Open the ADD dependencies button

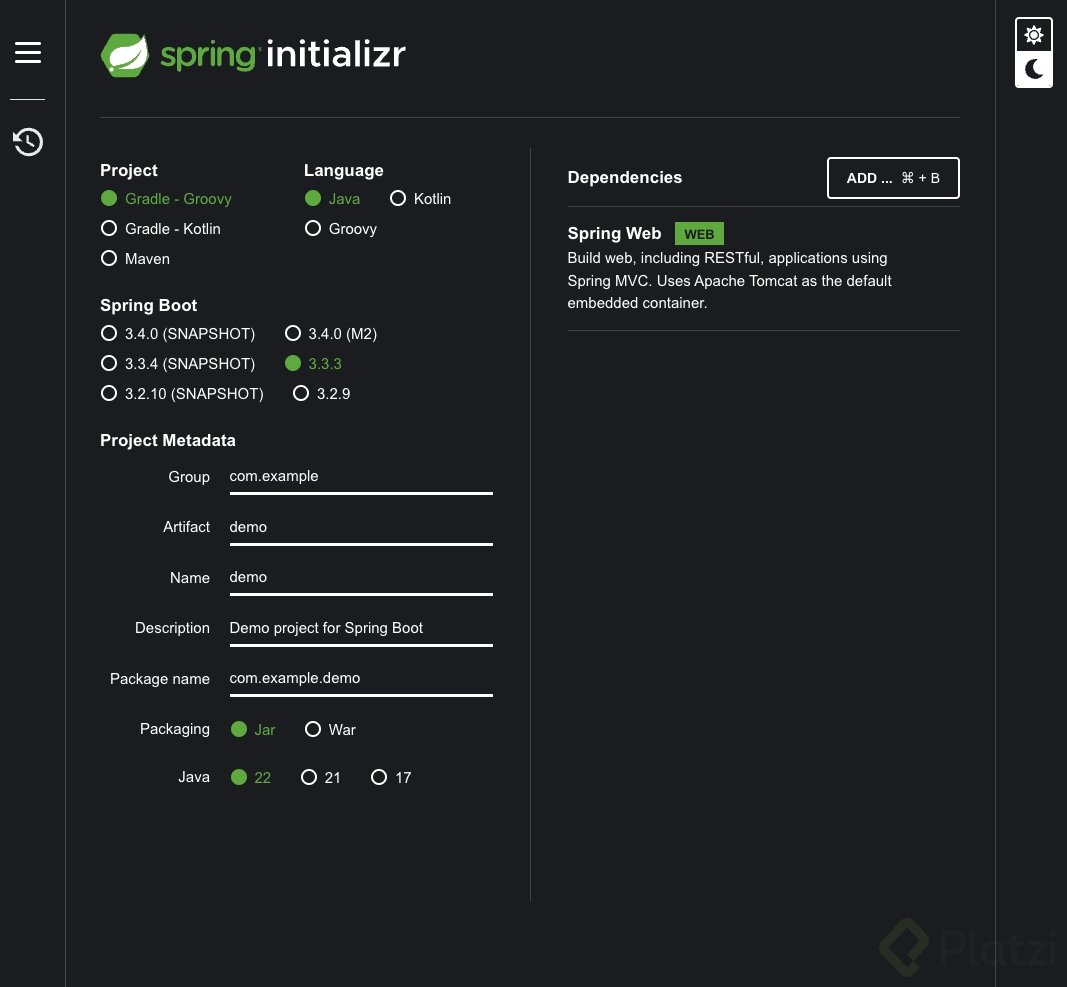click(x=893, y=178)
